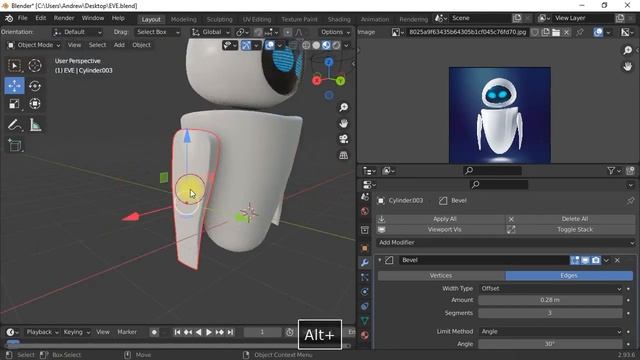The image size is (640, 360).
Task: Click the viewport pan hand icon
Action: (344, 123)
